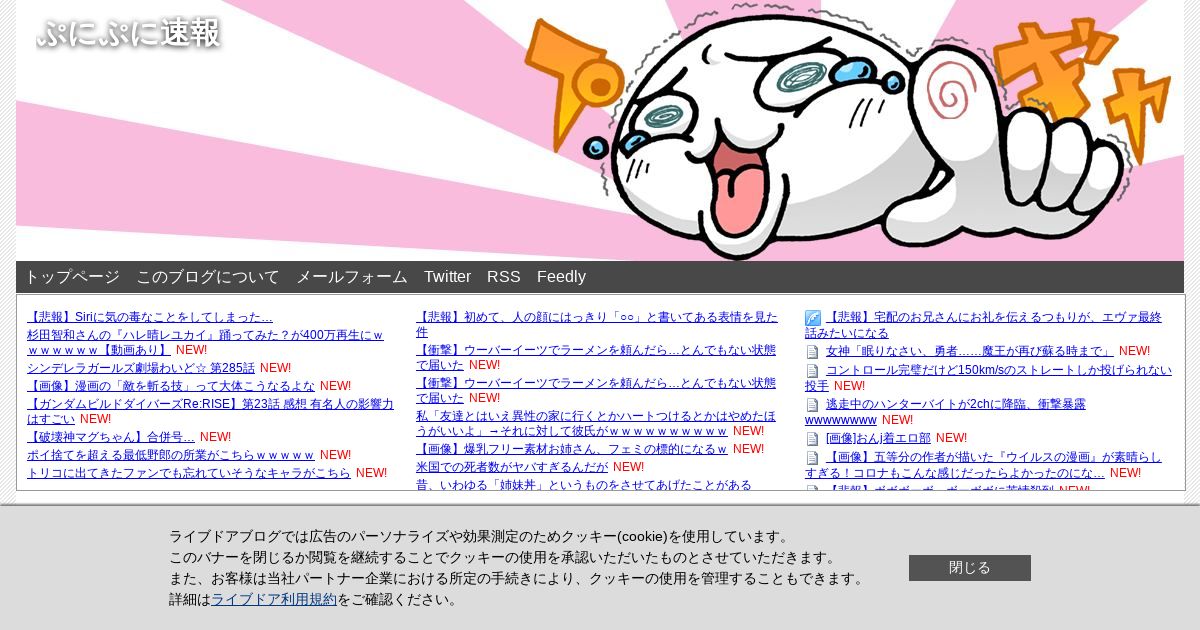
Task: Open 女神「眠りなさい、勇者……魔王が再び蘇る article
Action: point(970,351)
